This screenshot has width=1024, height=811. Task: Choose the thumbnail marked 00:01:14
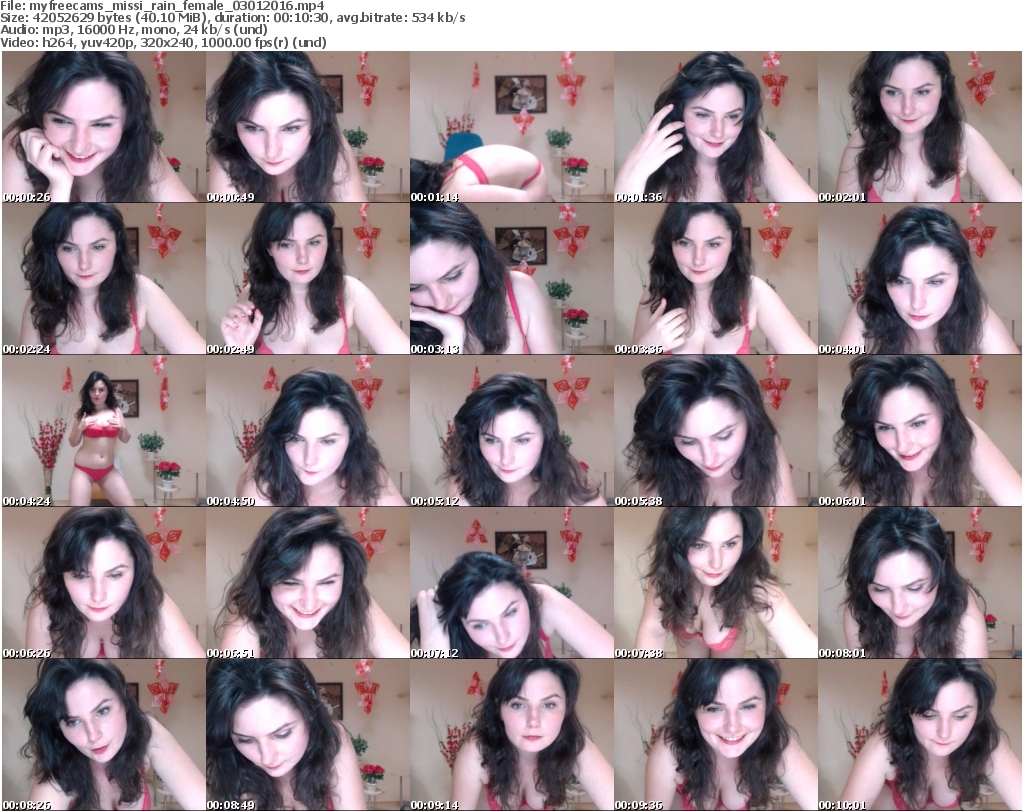(512, 127)
